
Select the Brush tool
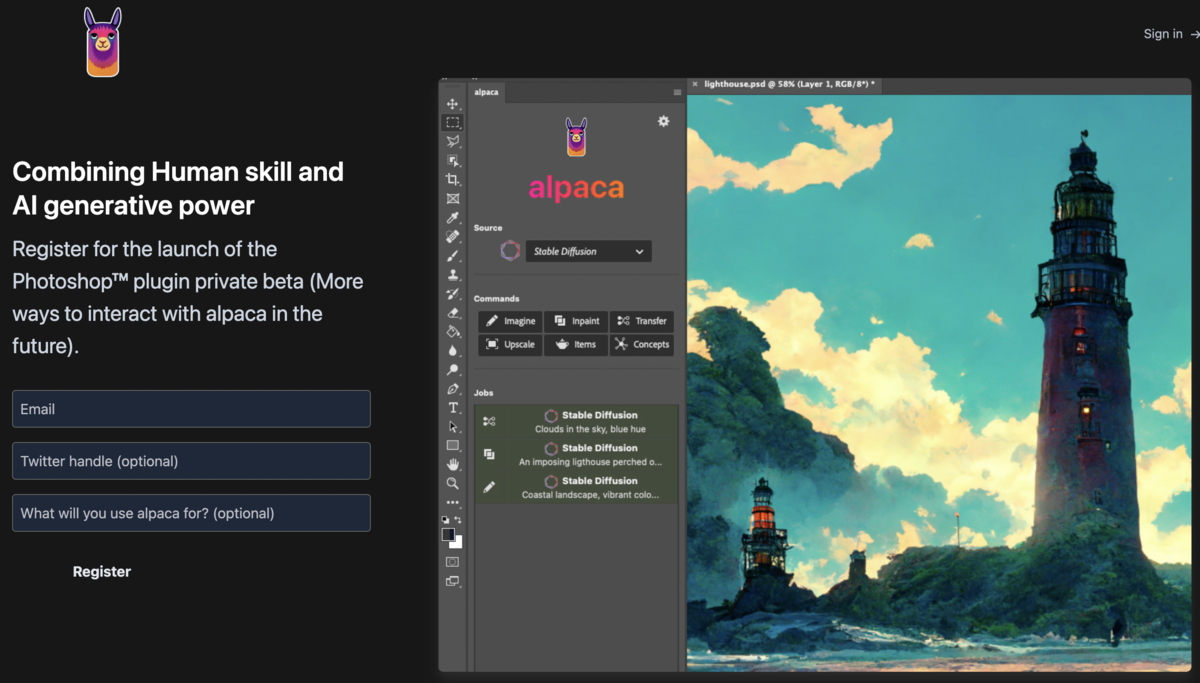click(x=452, y=255)
